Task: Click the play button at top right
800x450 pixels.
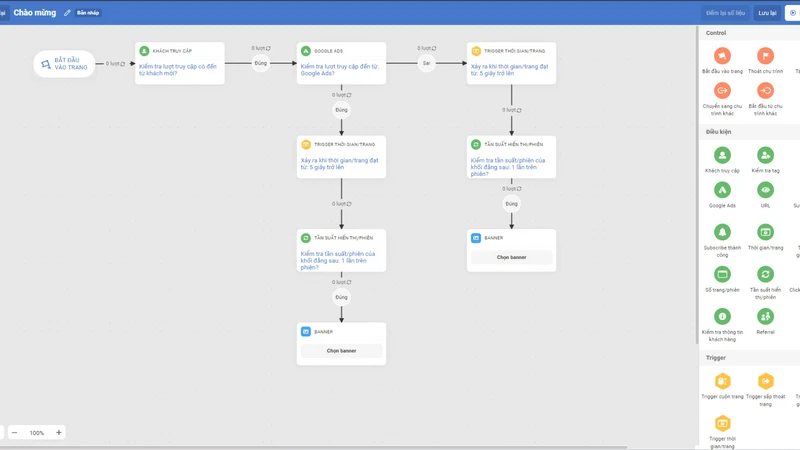Action: click(x=792, y=13)
